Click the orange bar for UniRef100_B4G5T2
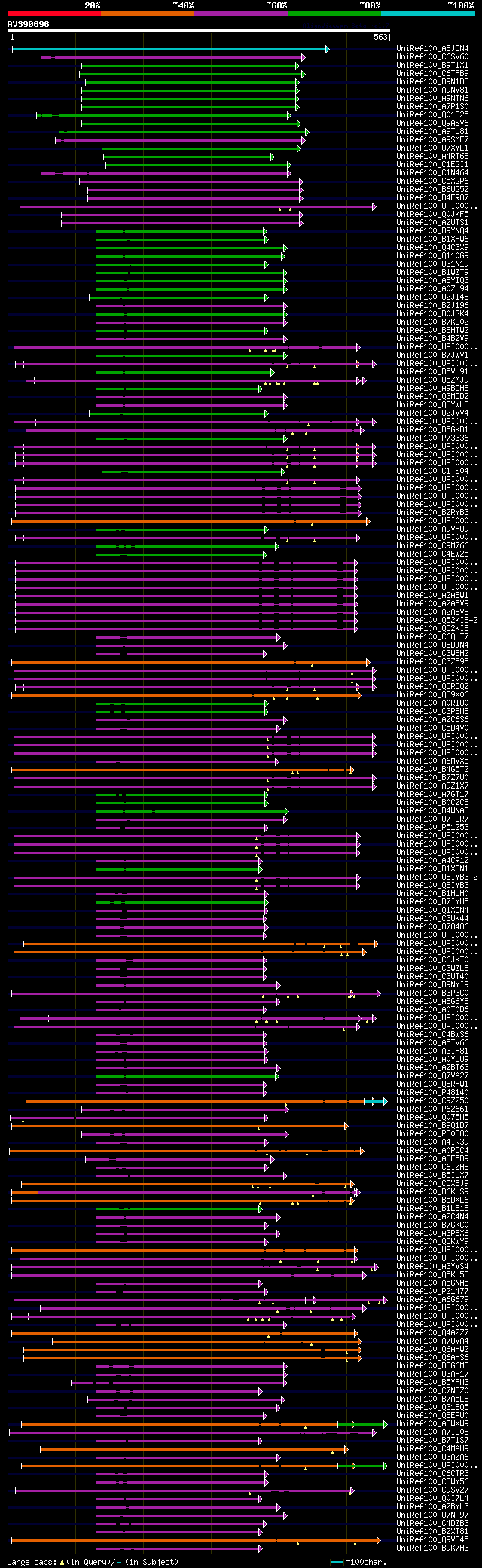The image size is (482, 1568). (182, 770)
